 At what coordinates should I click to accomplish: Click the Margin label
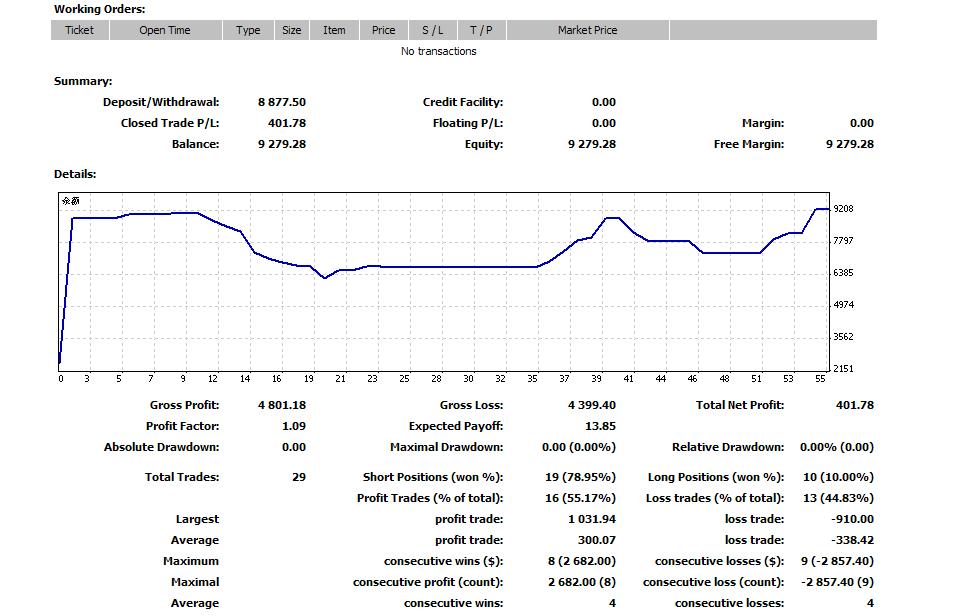[x=763, y=123]
